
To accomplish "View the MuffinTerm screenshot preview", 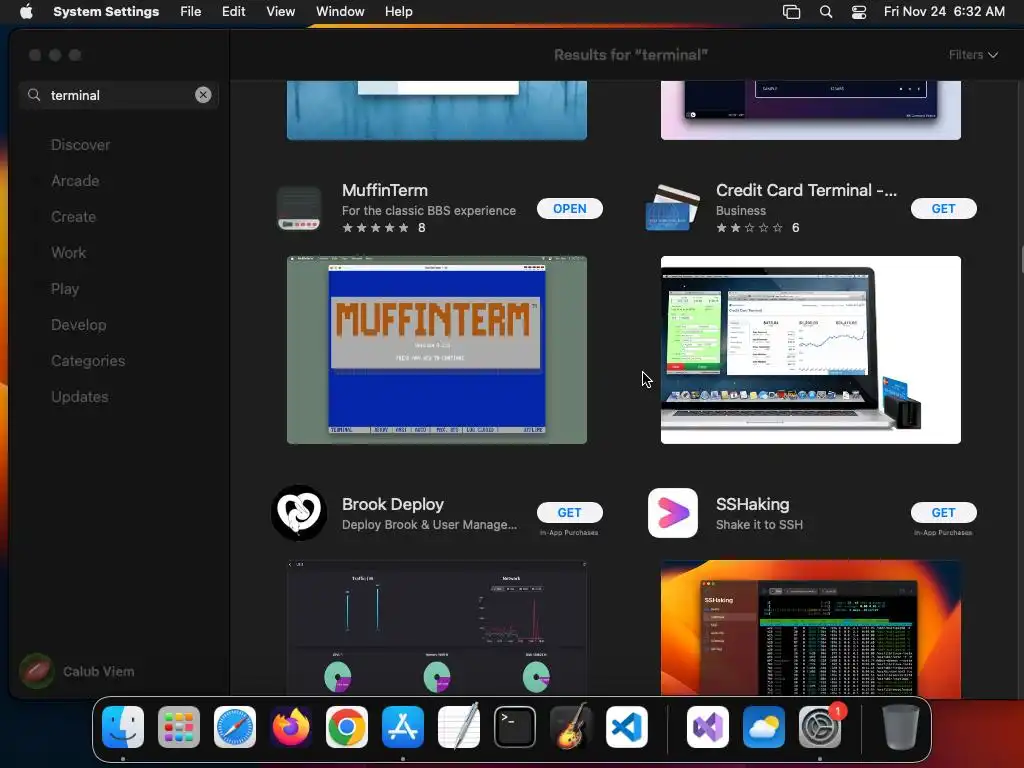I will pyautogui.click(x=437, y=350).
